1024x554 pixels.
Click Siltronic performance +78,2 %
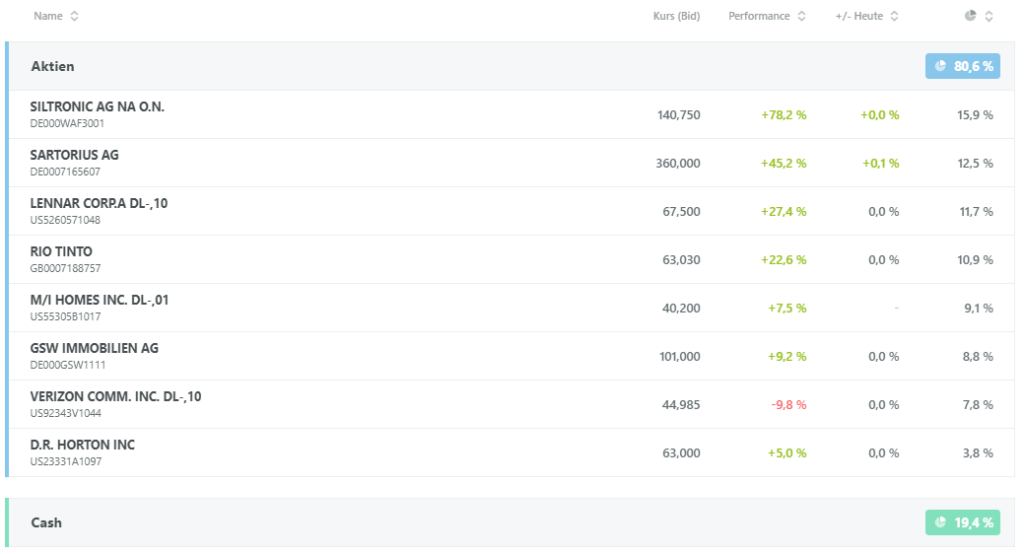point(784,115)
